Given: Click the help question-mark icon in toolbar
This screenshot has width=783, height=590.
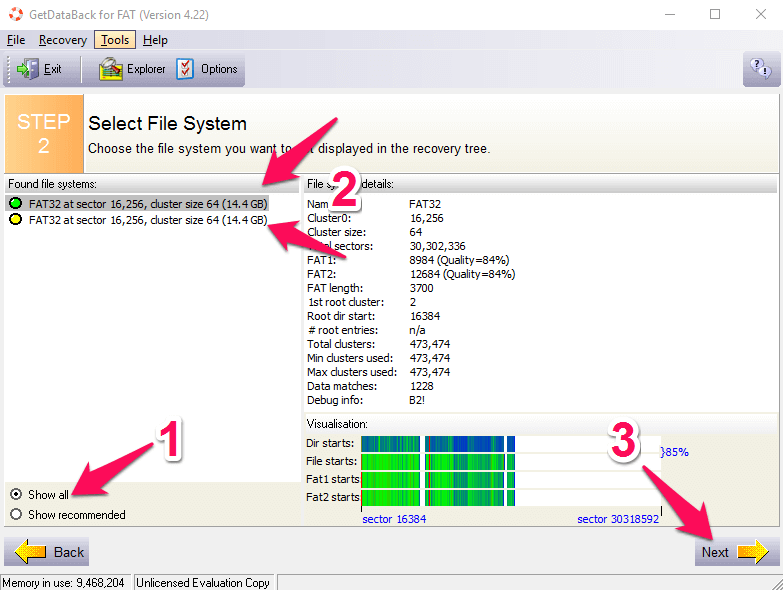Looking at the screenshot, I should click(761, 68).
